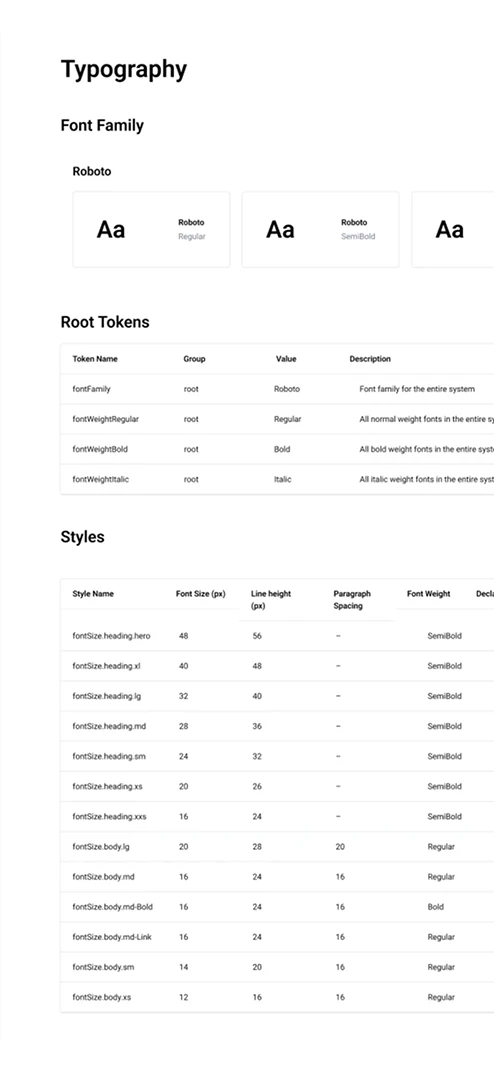494x1071 pixels.
Task: Select the fontWeightBold token cell
Action: tap(100, 449)
